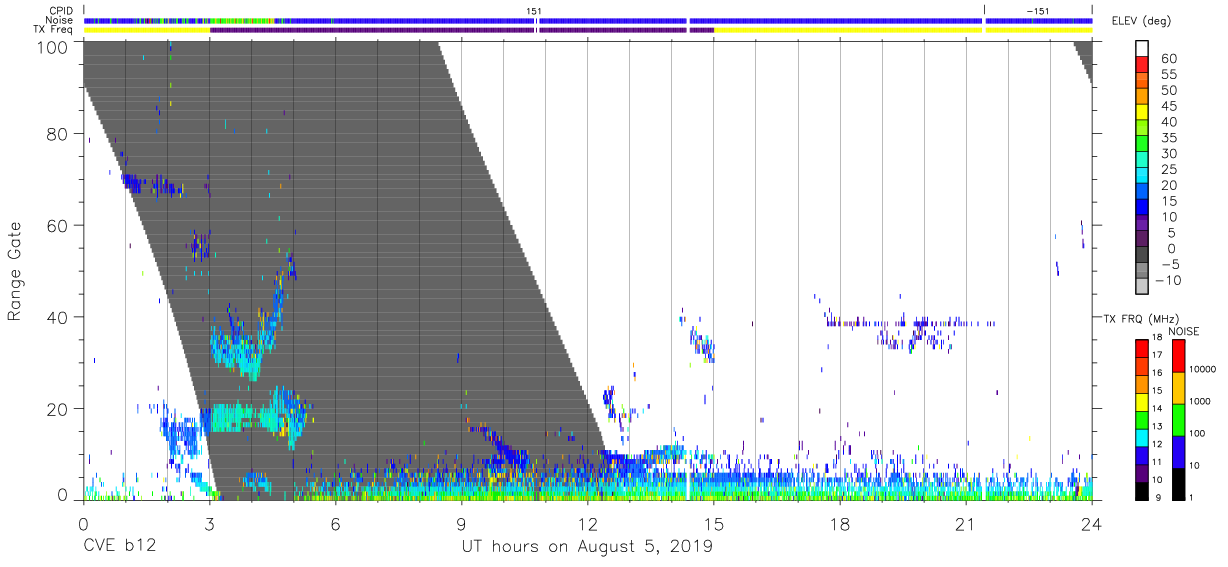Click the '-151' CPID value at top right

[x=1038, y=11]
